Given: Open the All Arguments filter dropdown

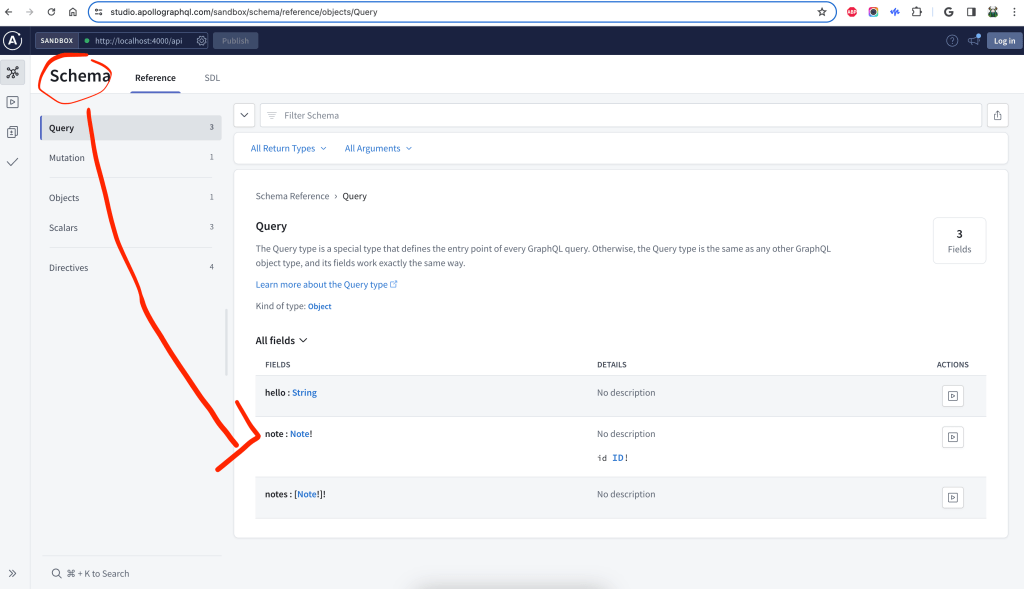Looking at the screenshot, I should tap(378, 148).
